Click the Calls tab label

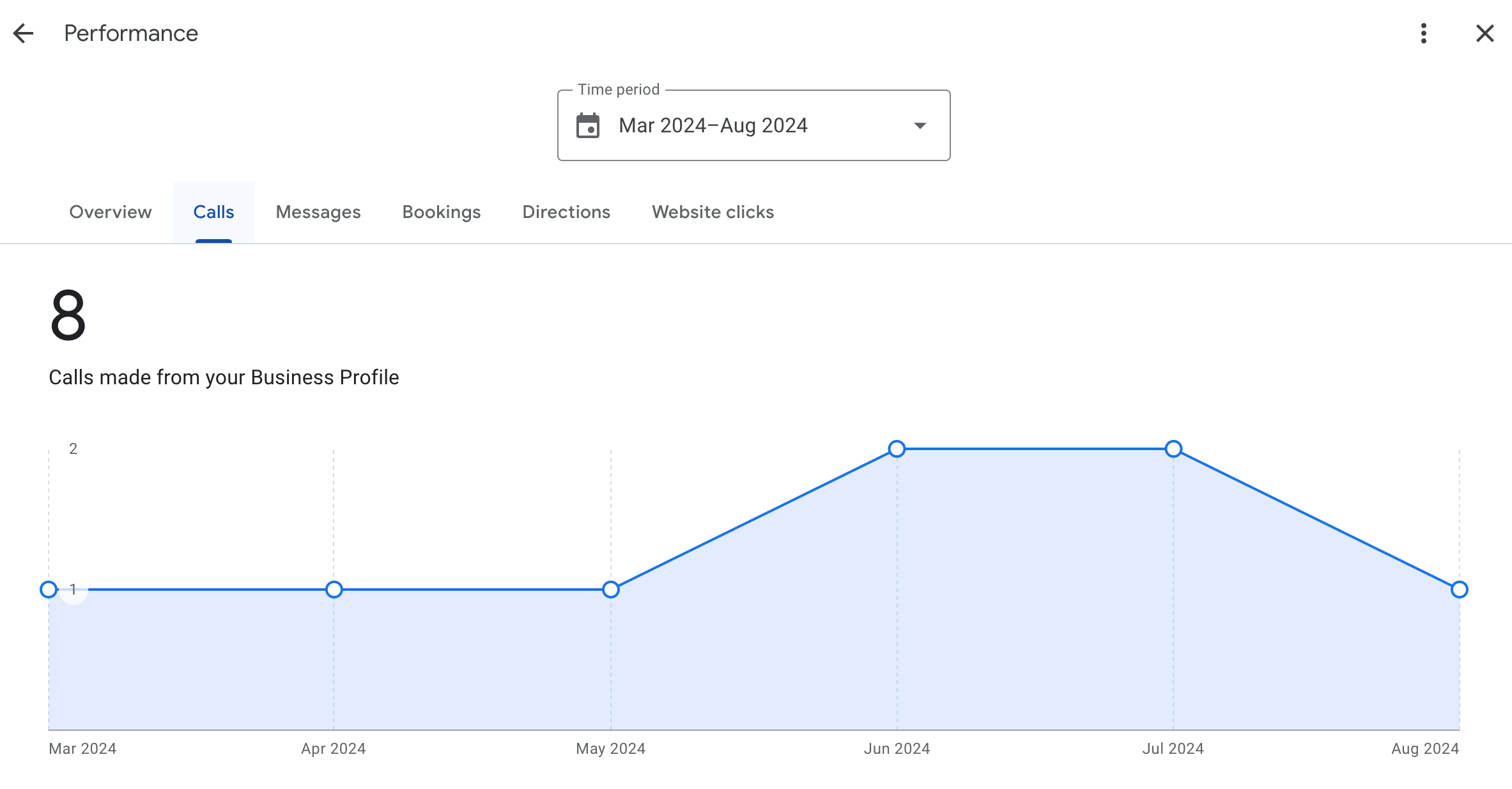point(213,211)
